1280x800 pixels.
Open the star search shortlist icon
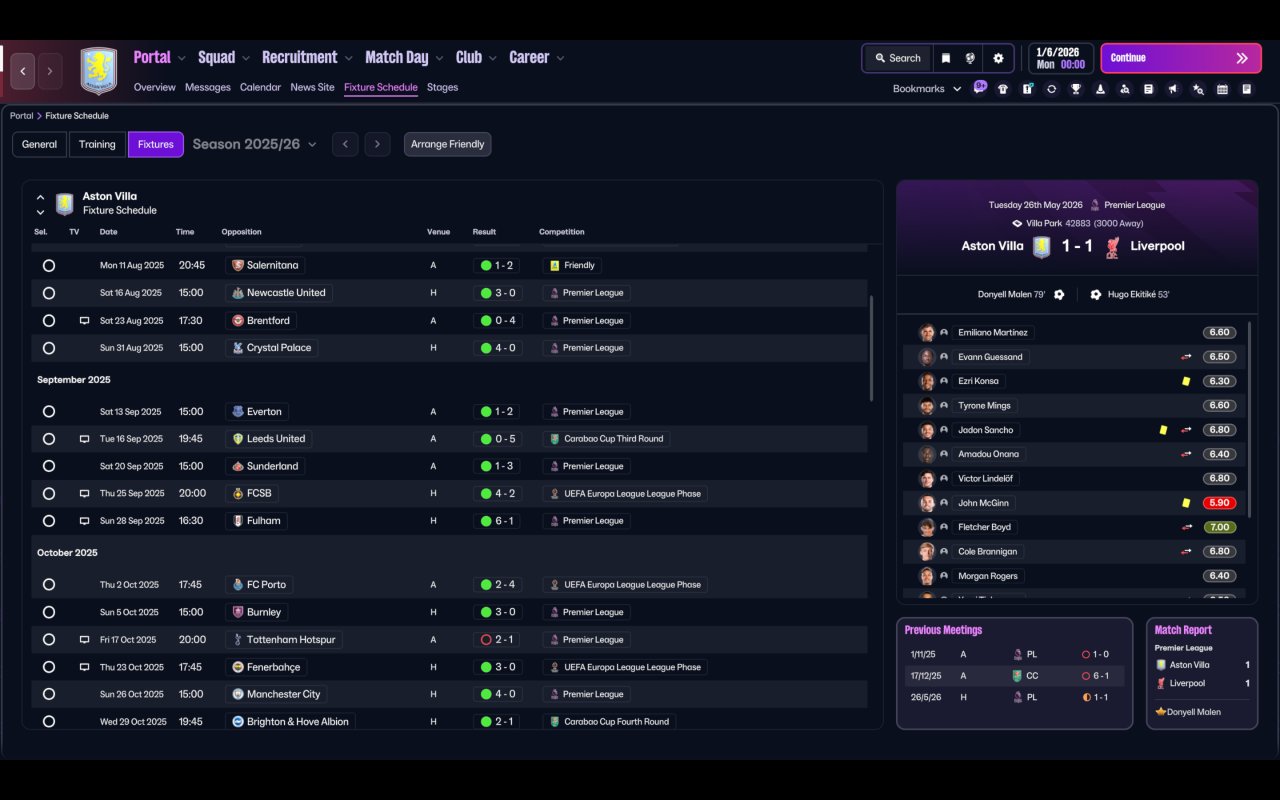1198,89
